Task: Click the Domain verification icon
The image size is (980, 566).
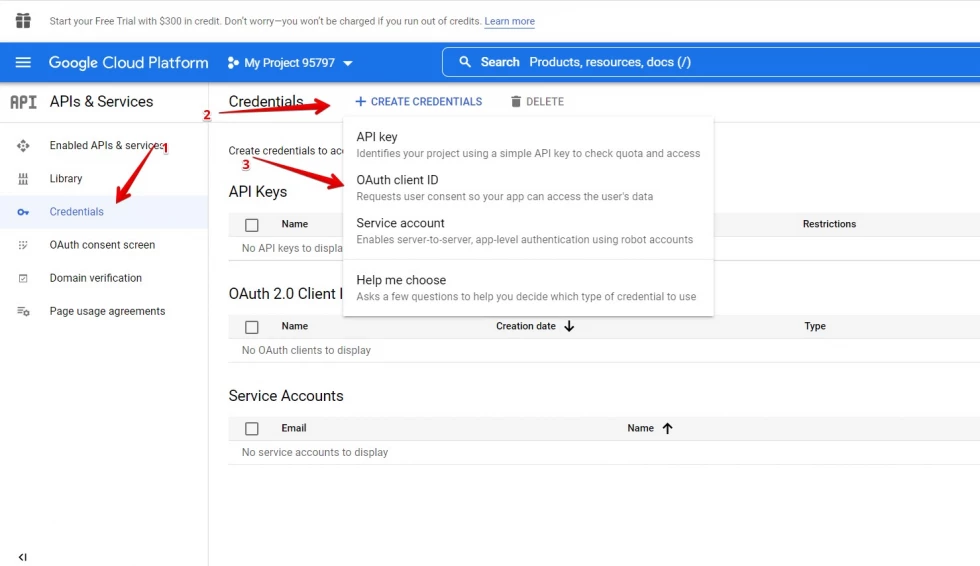Action: 23,278
